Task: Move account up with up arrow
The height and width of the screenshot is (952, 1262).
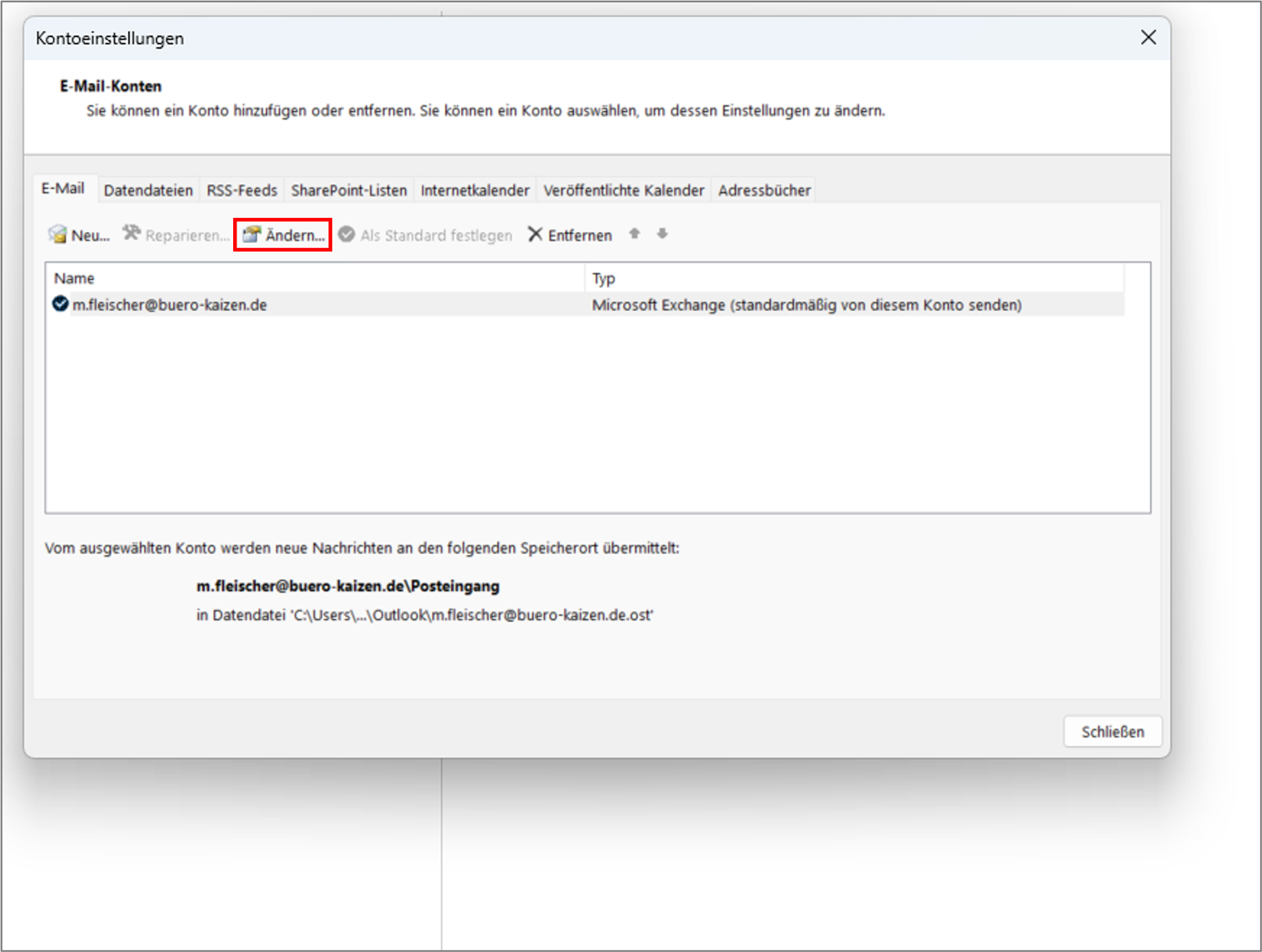Action: [x=634, y=234]
